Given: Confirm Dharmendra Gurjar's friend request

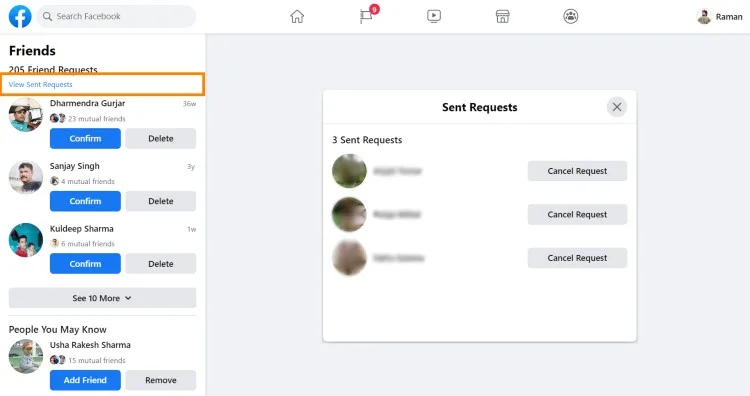Looking at the screenshot, I should coord(85,138).
